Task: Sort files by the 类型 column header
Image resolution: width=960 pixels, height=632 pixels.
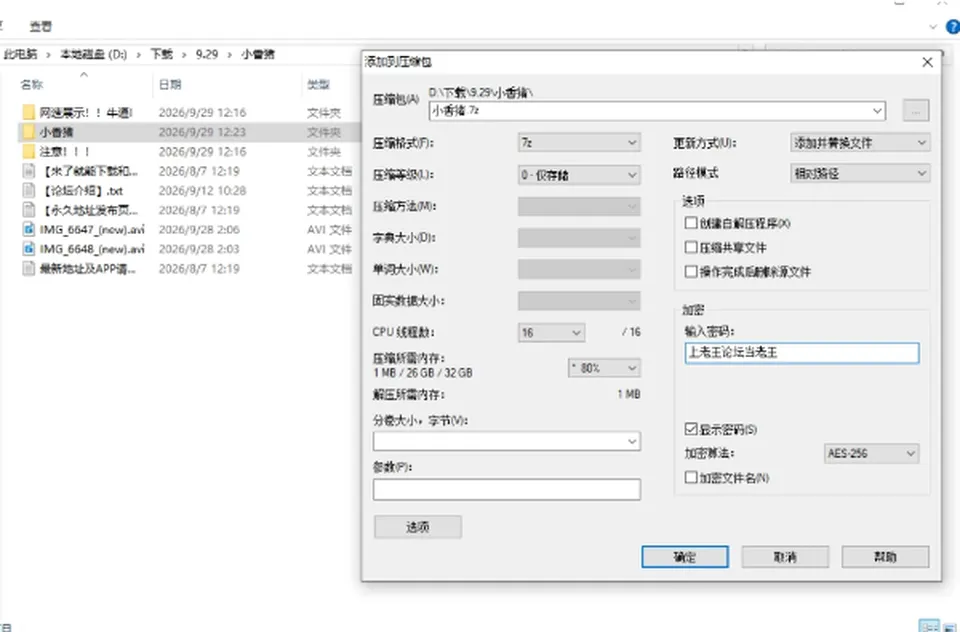Action: coord(318,85)
